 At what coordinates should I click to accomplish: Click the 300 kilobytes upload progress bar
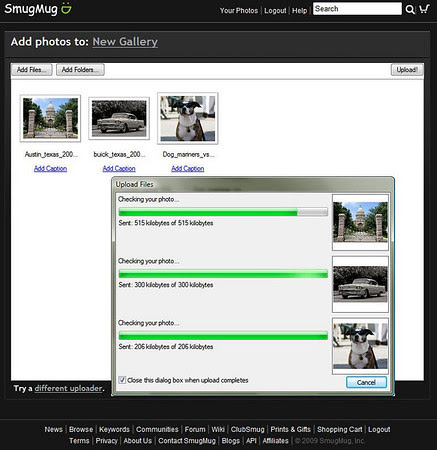[x=223, y=274]
